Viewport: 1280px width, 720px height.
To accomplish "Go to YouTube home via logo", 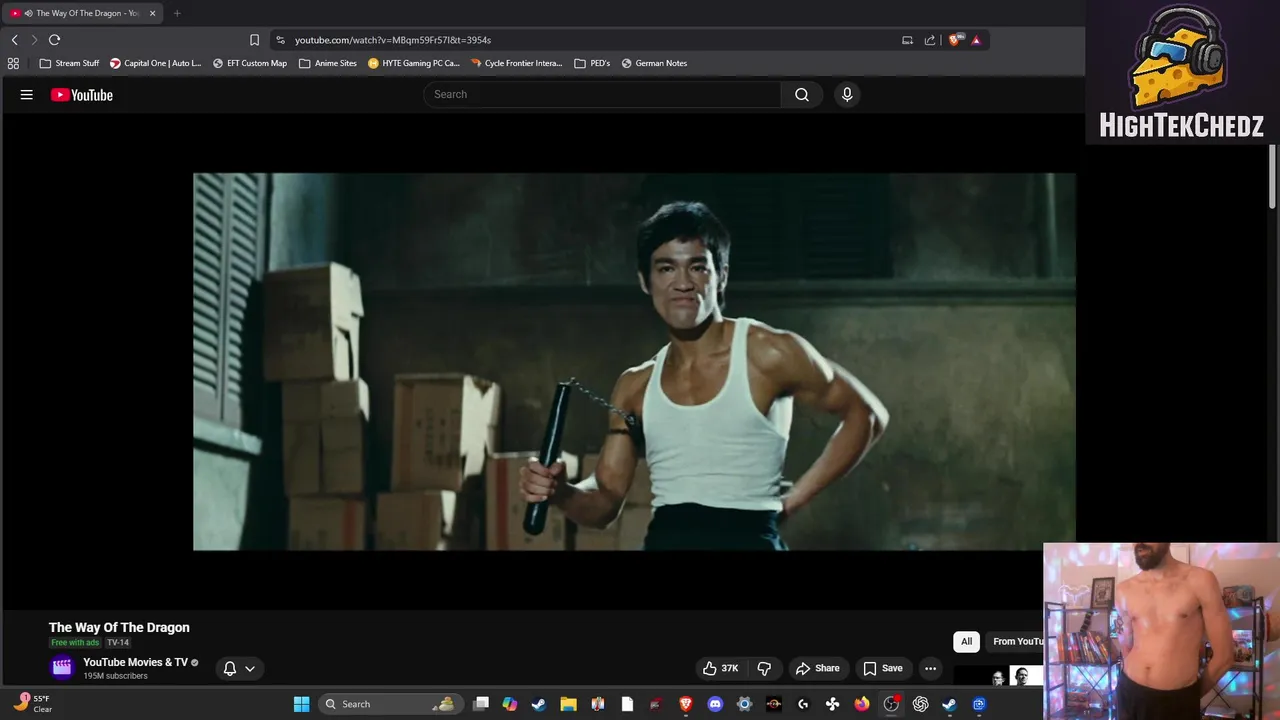I will pos(82,95).
